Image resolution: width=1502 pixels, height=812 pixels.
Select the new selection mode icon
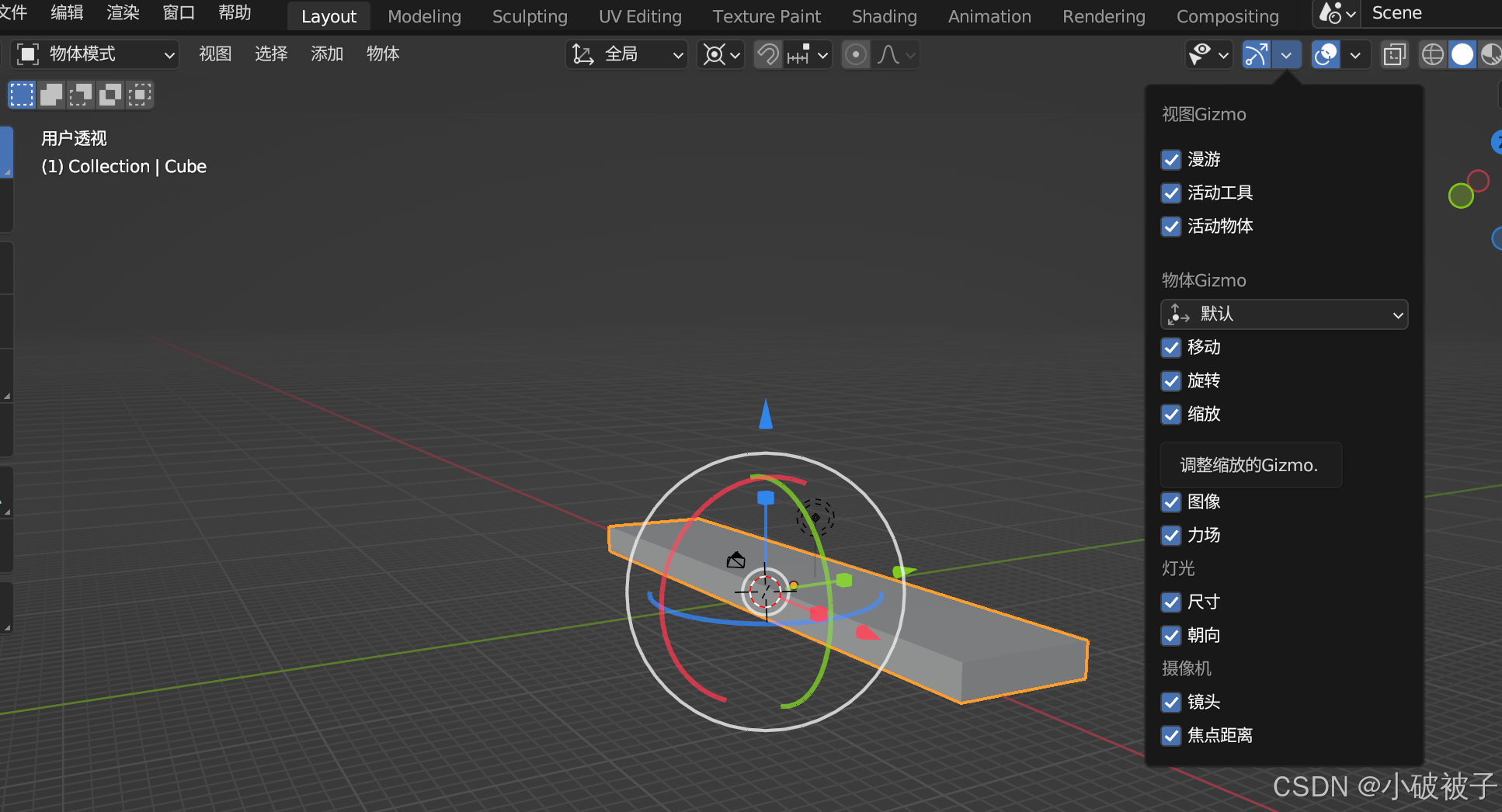point(22,95)
